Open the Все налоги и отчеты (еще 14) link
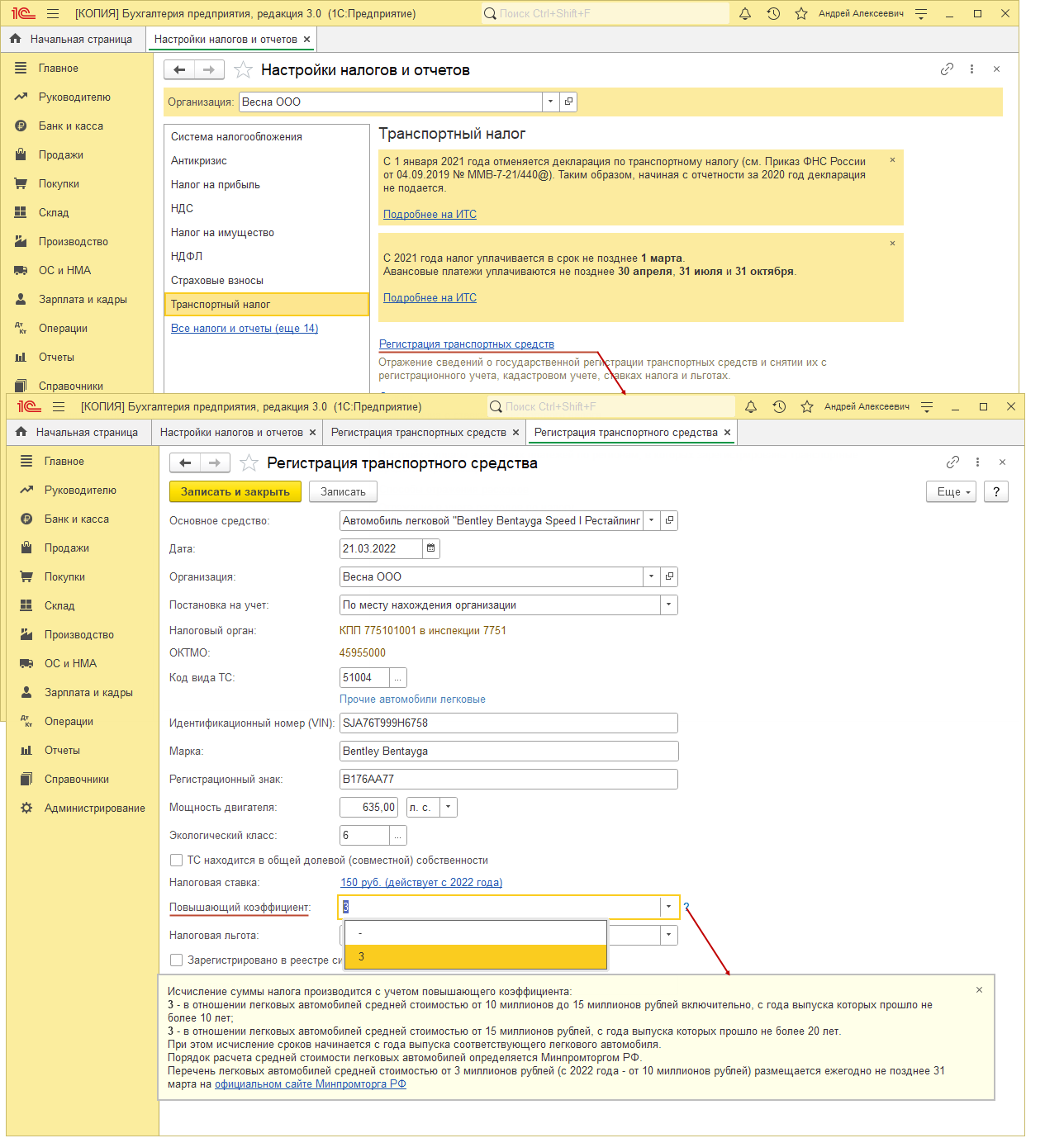Image resolution: width=1064 pixels, height=1138 pixels. point(245,328)
